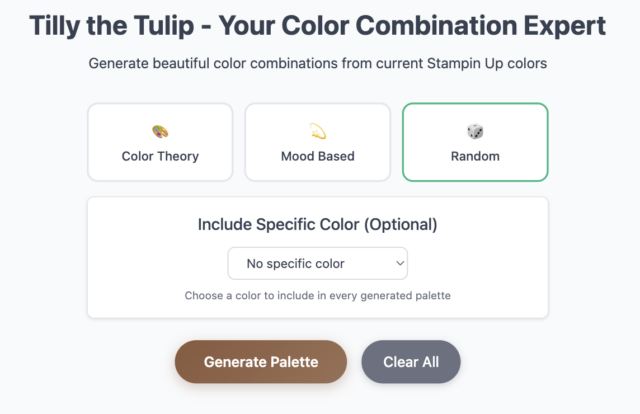Click the "Mood Based" text label
This screenshot has width=640, height=414.
tap(318, 156)
